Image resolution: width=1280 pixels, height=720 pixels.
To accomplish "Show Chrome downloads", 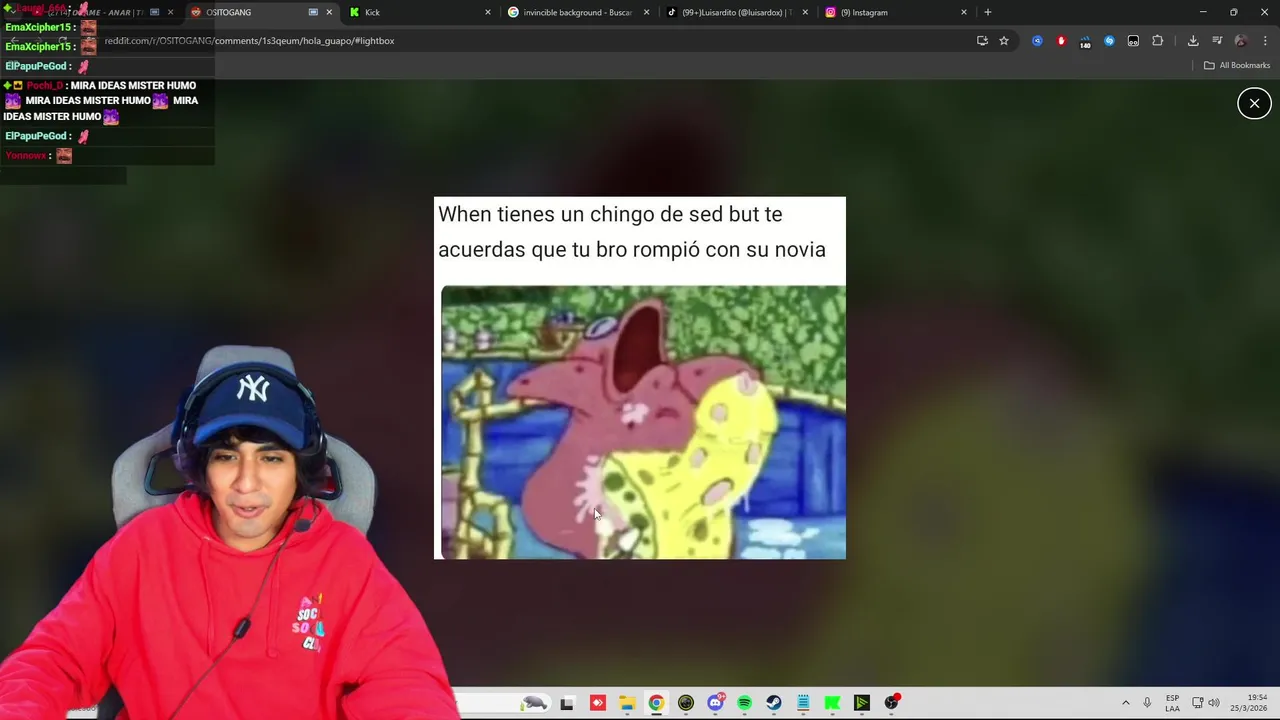I will click(1193, 41).
